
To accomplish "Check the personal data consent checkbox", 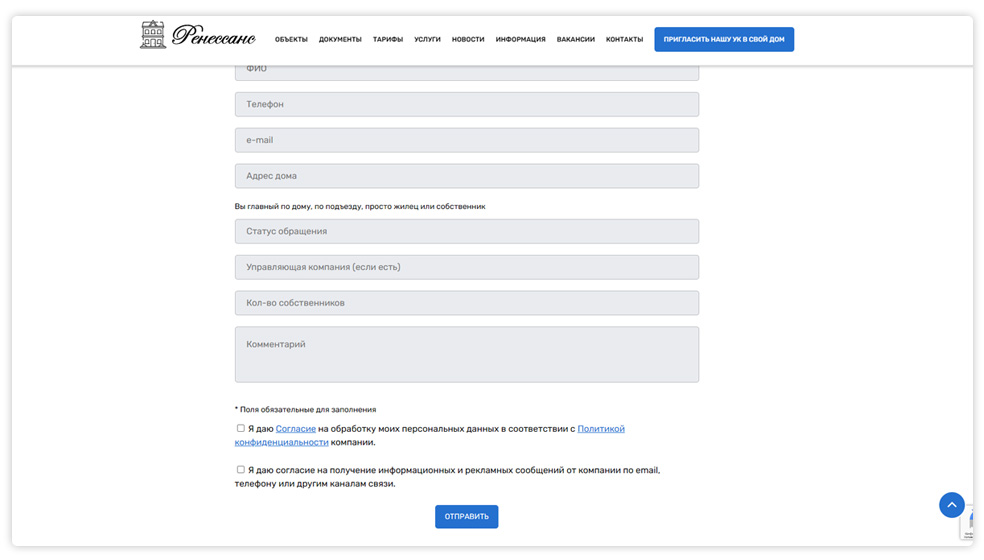I will tap(241, 428).
